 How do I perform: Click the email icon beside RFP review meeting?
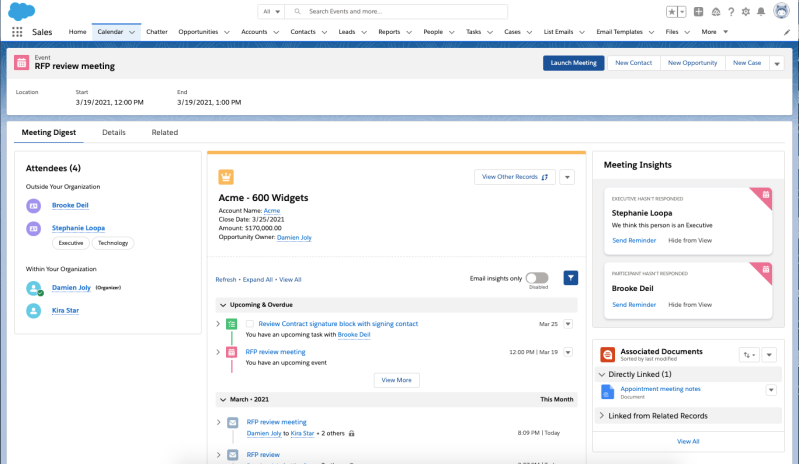click(x=232, y=422)
